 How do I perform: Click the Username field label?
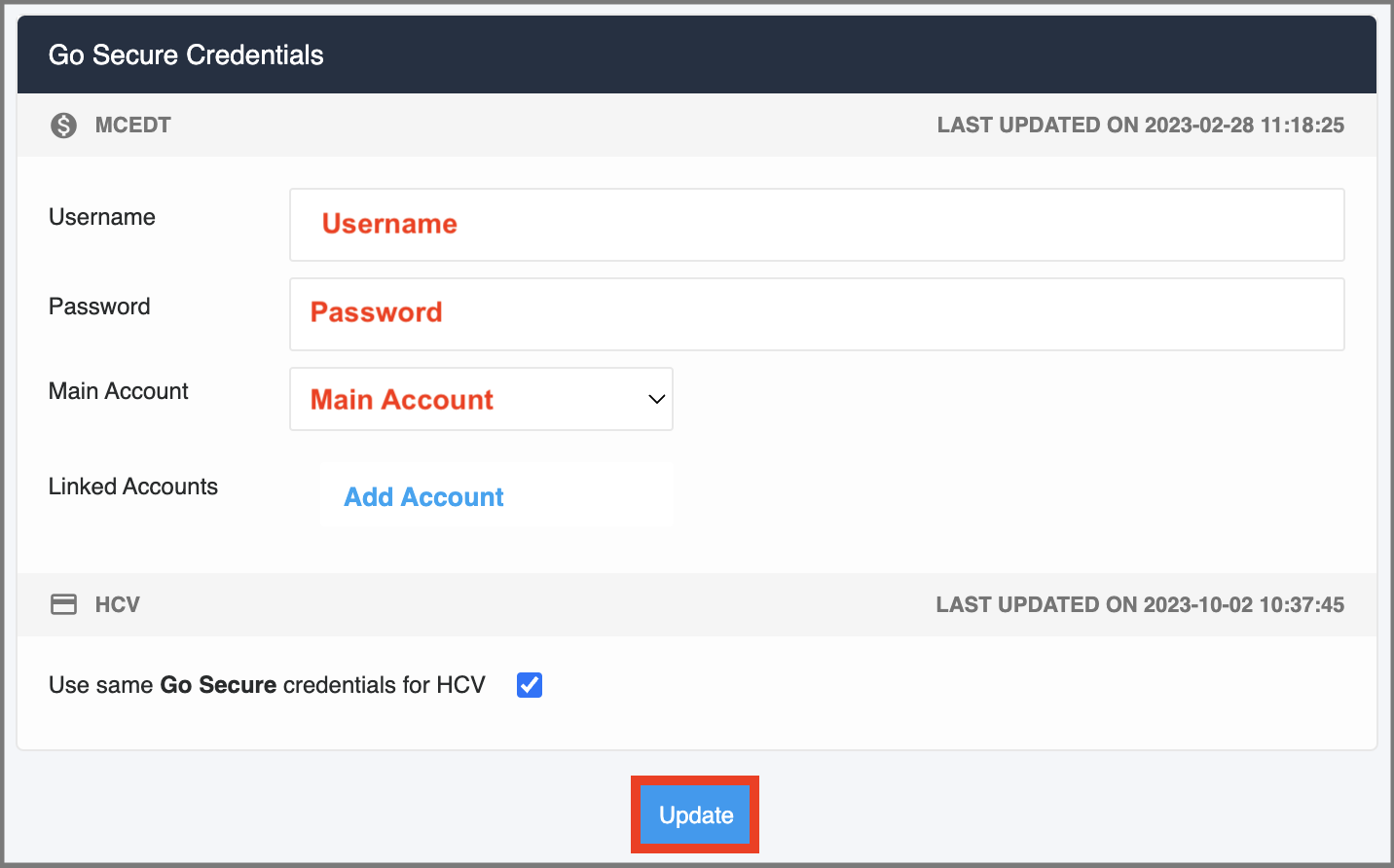(102, 217)
